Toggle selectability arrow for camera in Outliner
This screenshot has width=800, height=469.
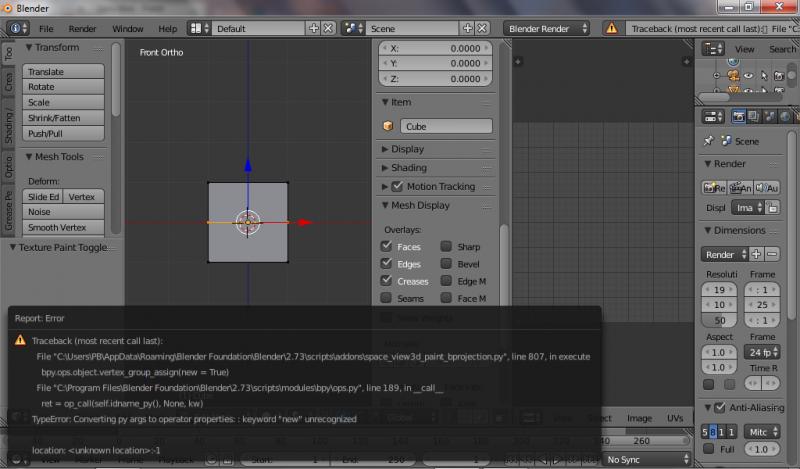point(764,76)
